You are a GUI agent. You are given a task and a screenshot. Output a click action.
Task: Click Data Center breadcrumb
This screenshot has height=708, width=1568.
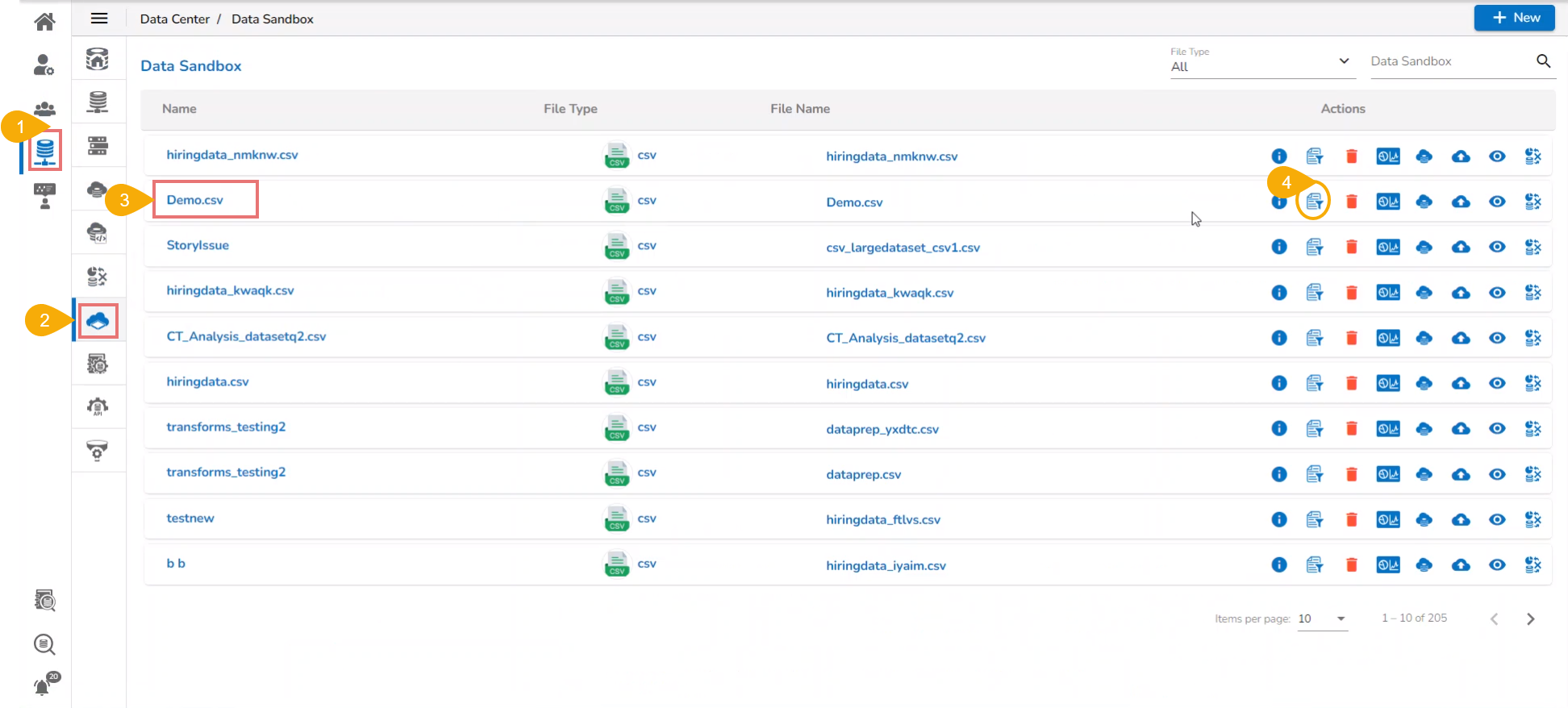[x=174, y=19]
